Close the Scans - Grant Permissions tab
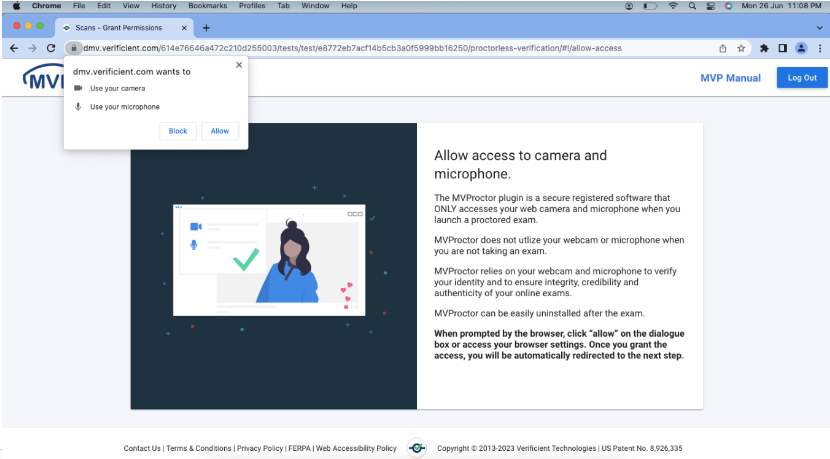Viewport: 830px width, 459px height. pyautogui.click(x=184, y=28)
